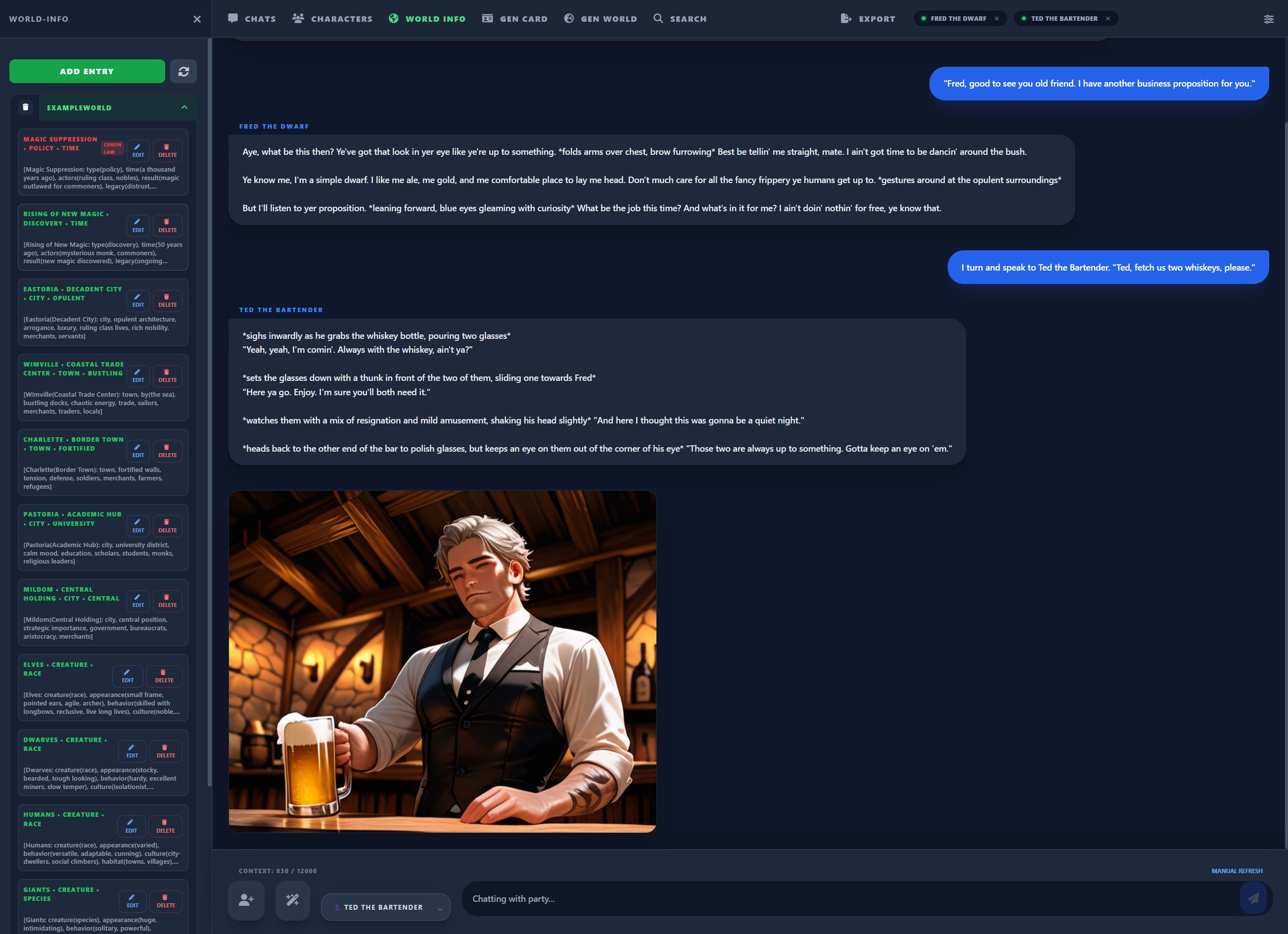
Task: Collapse the ExampleWorld entries list
Action: pos(184,107)
